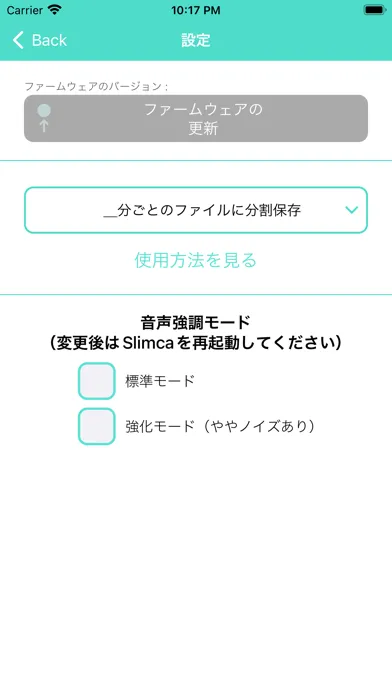Select the 標準モード label
This screenshot has height=696, width=392.
point(160,381)
